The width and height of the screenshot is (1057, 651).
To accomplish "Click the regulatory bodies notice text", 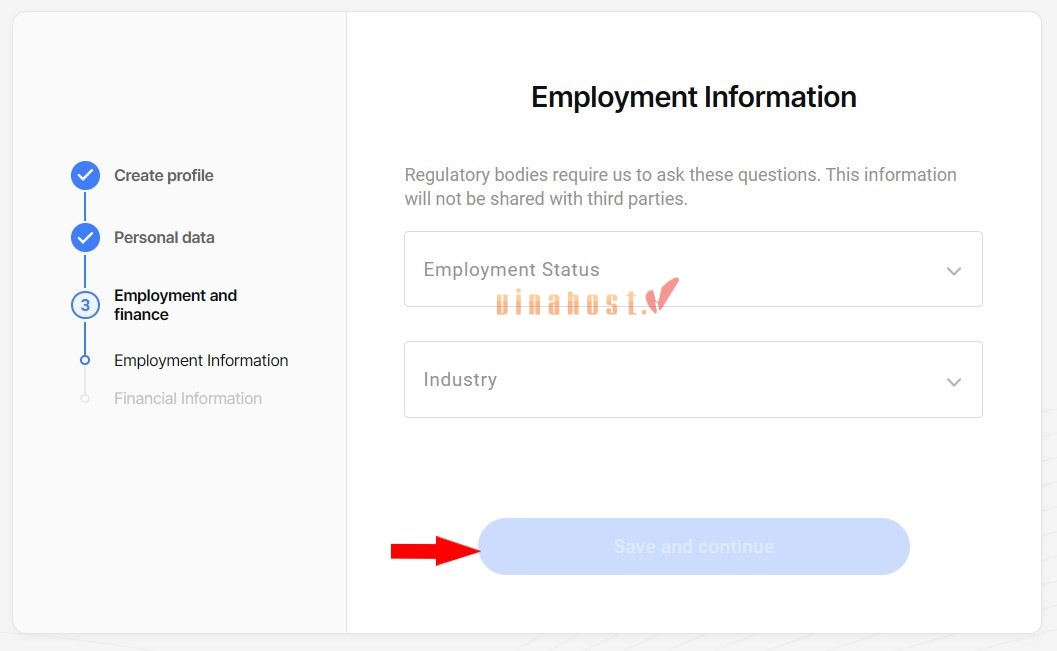I will [x=680, y=187].
